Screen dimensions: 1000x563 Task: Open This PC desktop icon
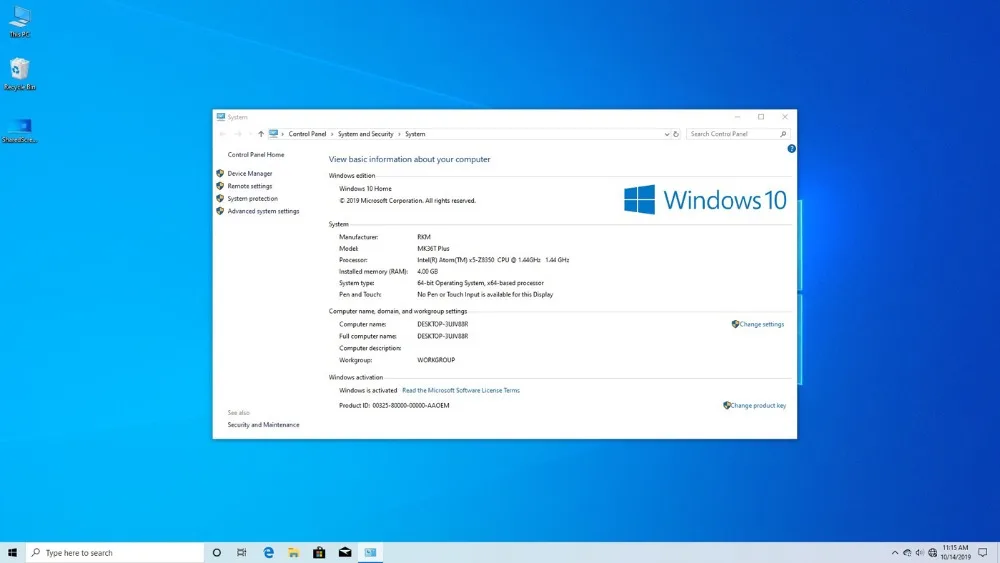(x=20, y=21)
